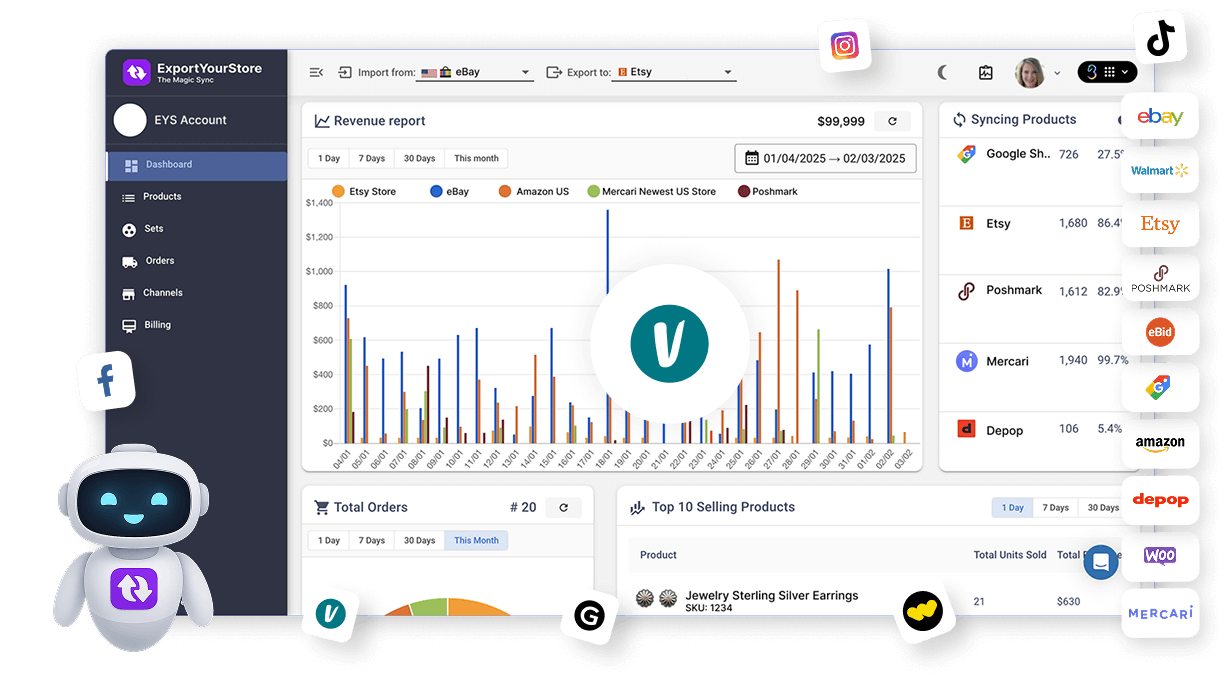1226x688 pixels.
Task: Click the floating amazon logo tile
Action: [x=1160, y=443]
